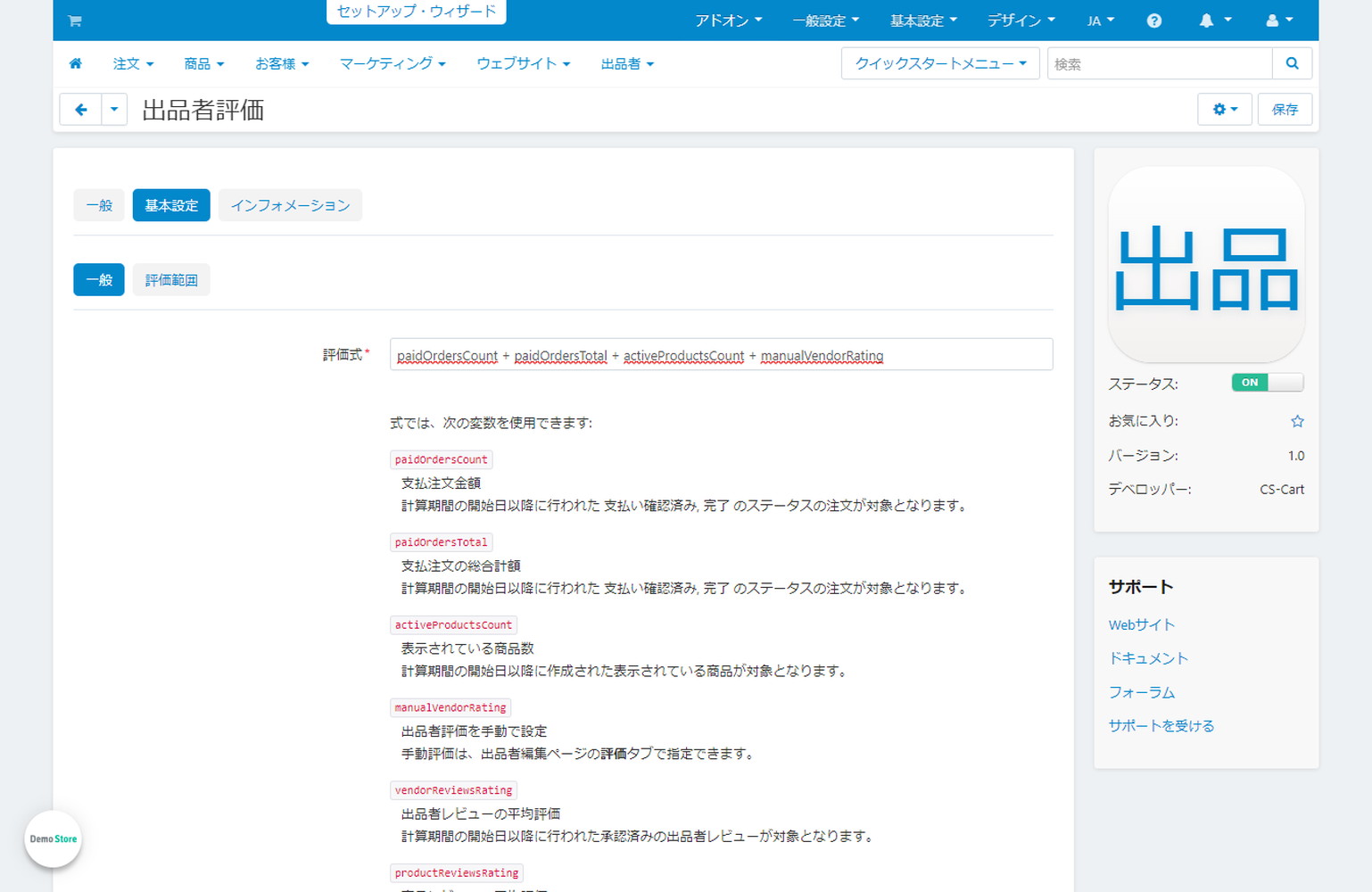Click the paidOrdersTotal variable tag
The height and width of the screenshot is (892, 1372).
click(x=441, y=542)
